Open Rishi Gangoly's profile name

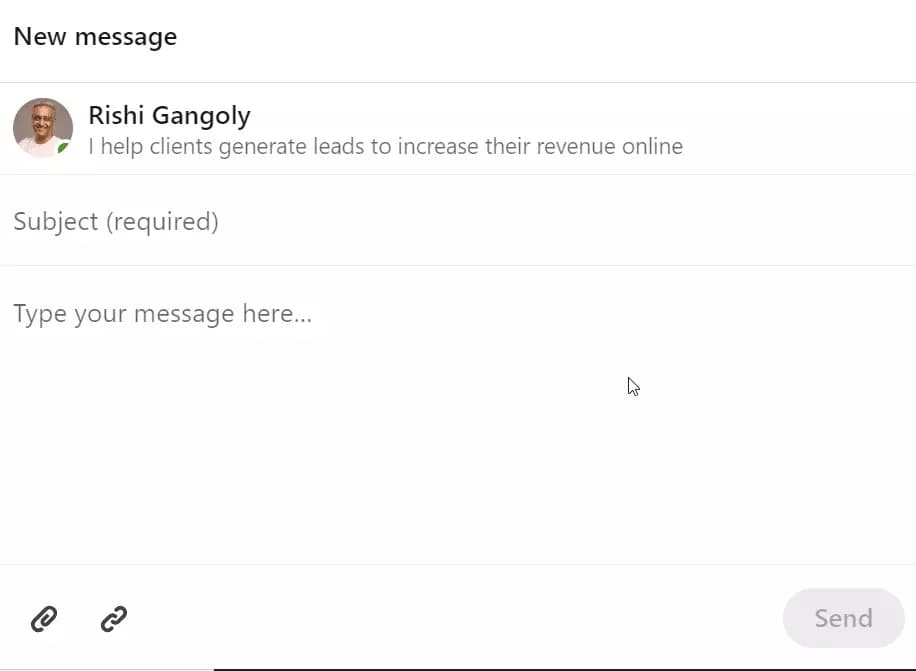click(169, 115)
